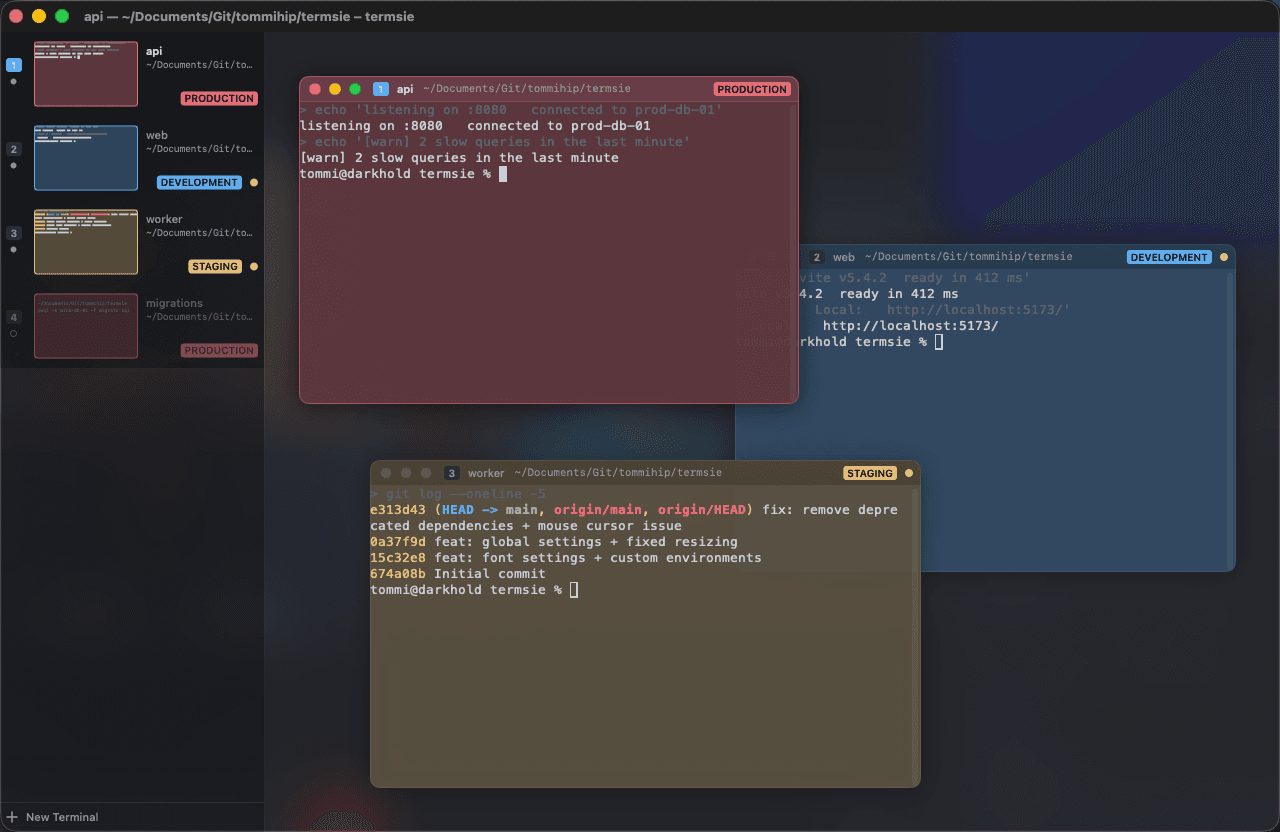Click the 'api' title in api window title bar
The height and width of the screenshot is (832, 1280).
(405, 89)
